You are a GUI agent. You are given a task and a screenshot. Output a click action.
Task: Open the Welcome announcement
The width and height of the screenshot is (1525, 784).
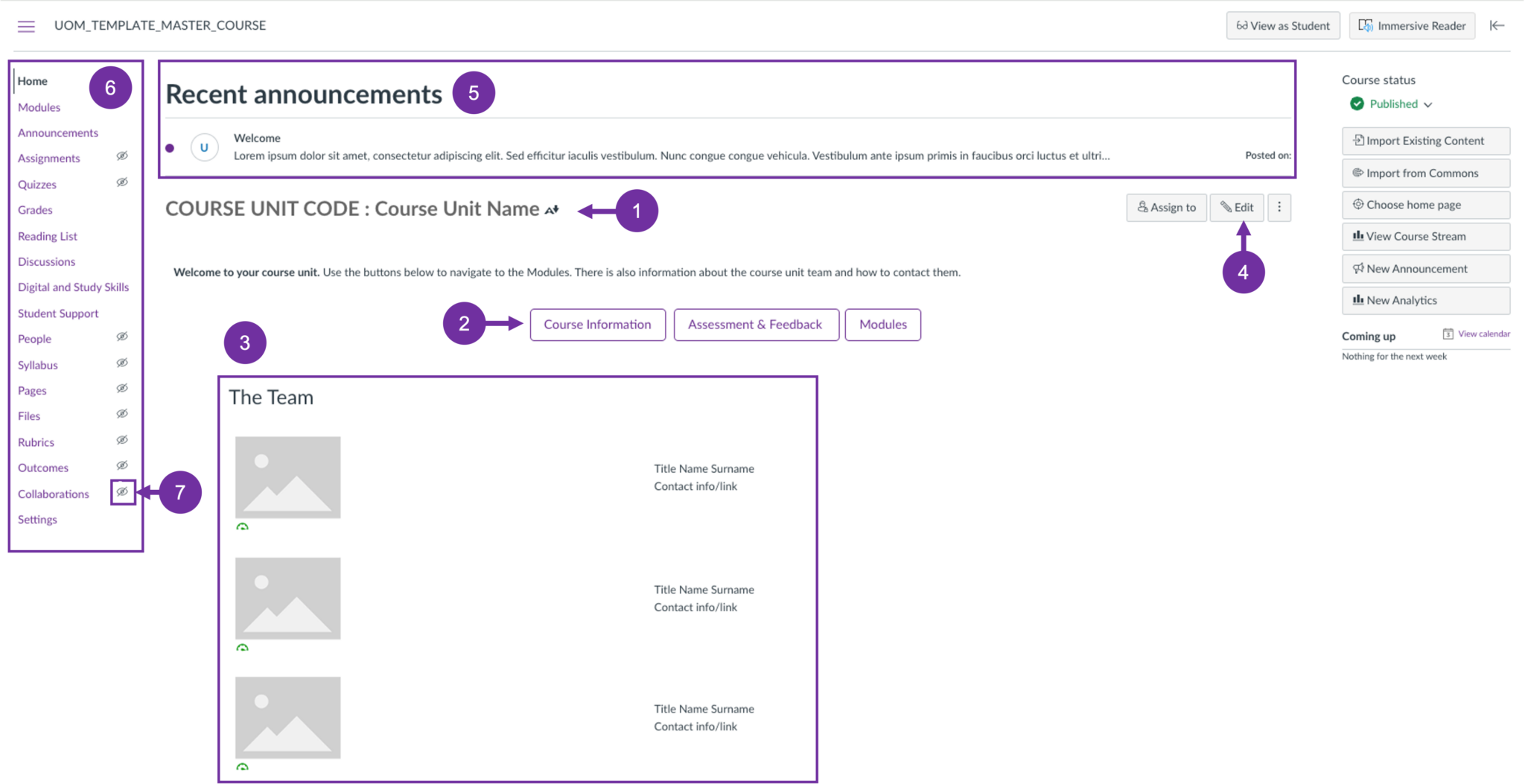pyautogui.click(x=257, y=138)
